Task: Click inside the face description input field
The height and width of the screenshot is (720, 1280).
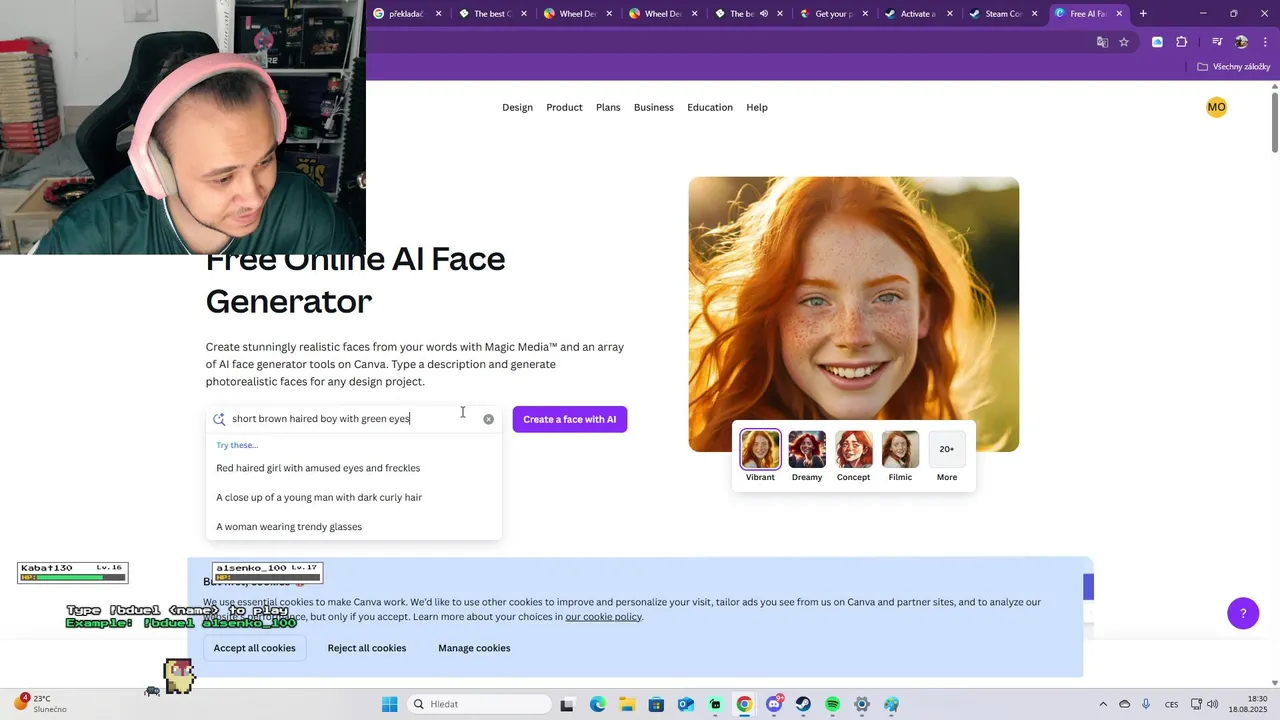Action: (x=354, y=419)
